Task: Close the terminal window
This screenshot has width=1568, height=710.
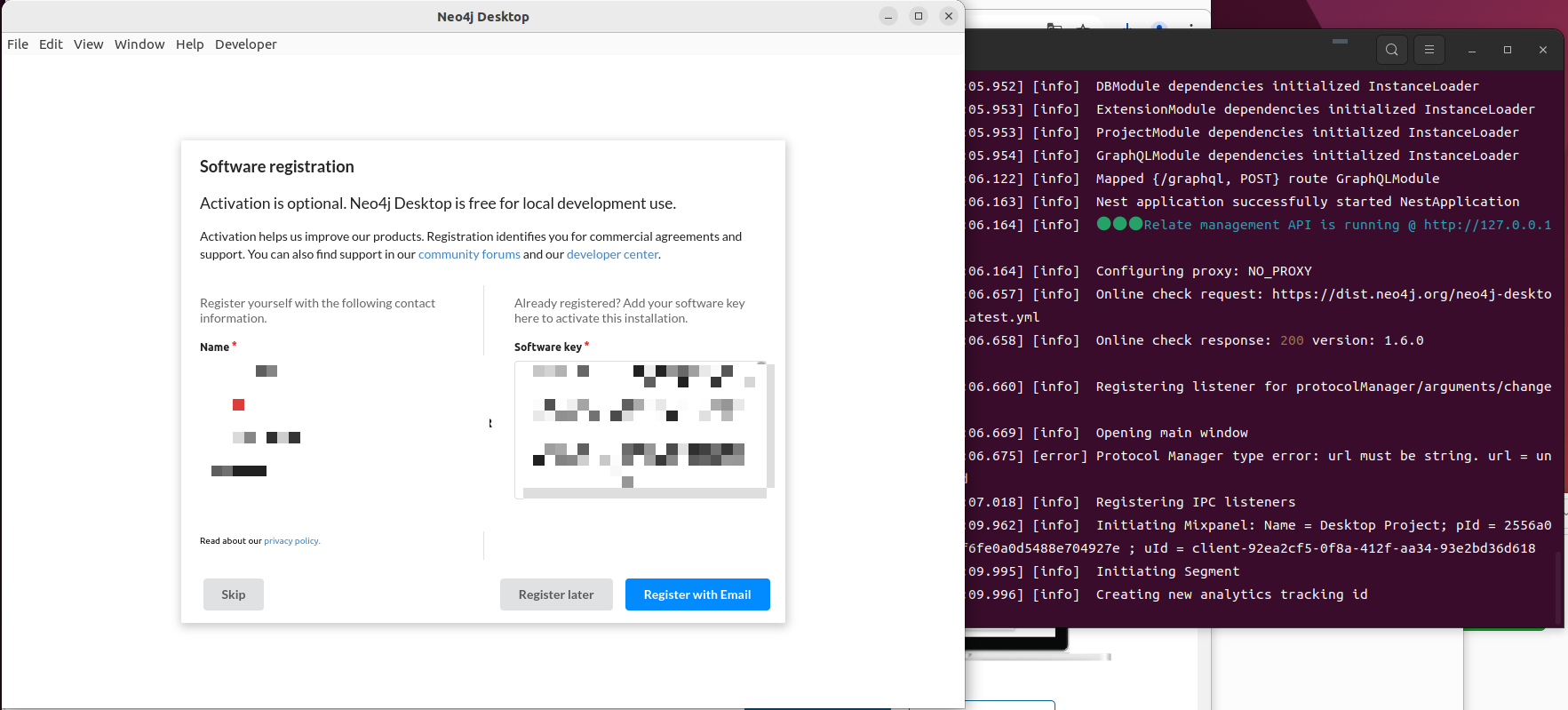Action: [1543, 50]
